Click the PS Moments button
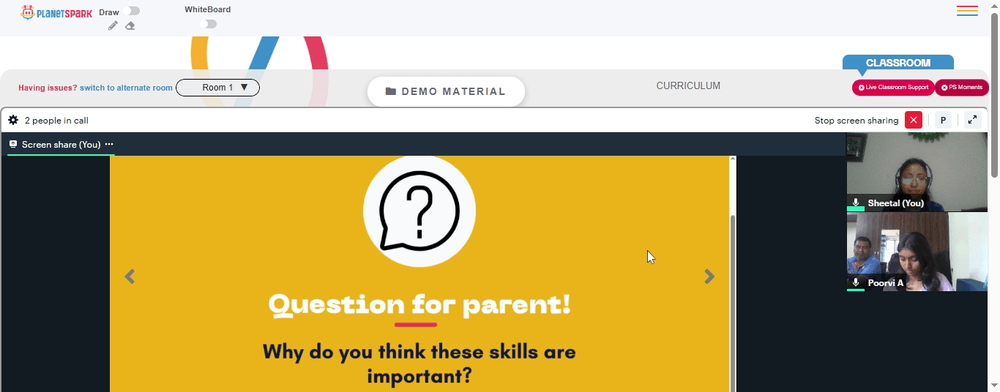This screenshot has height=392, width=1000. [x=962, y=87]
